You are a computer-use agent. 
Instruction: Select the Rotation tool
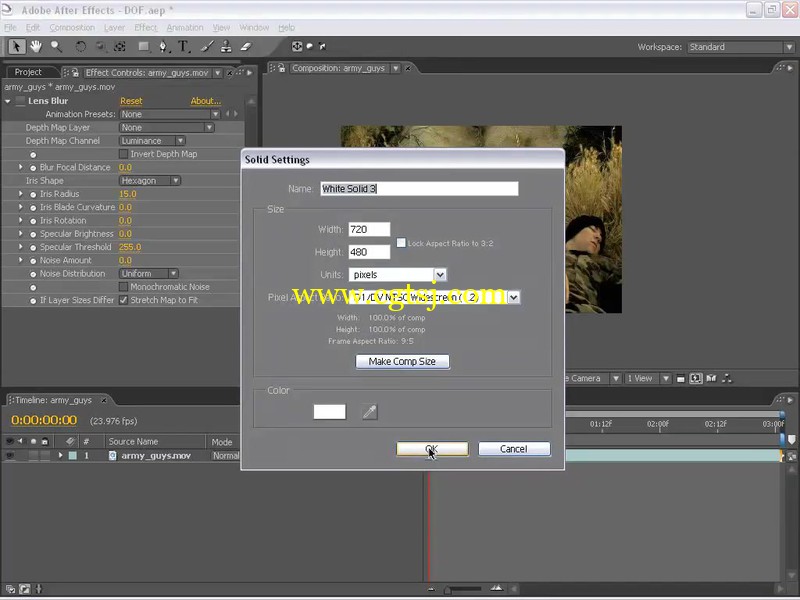tap(81, 47)
